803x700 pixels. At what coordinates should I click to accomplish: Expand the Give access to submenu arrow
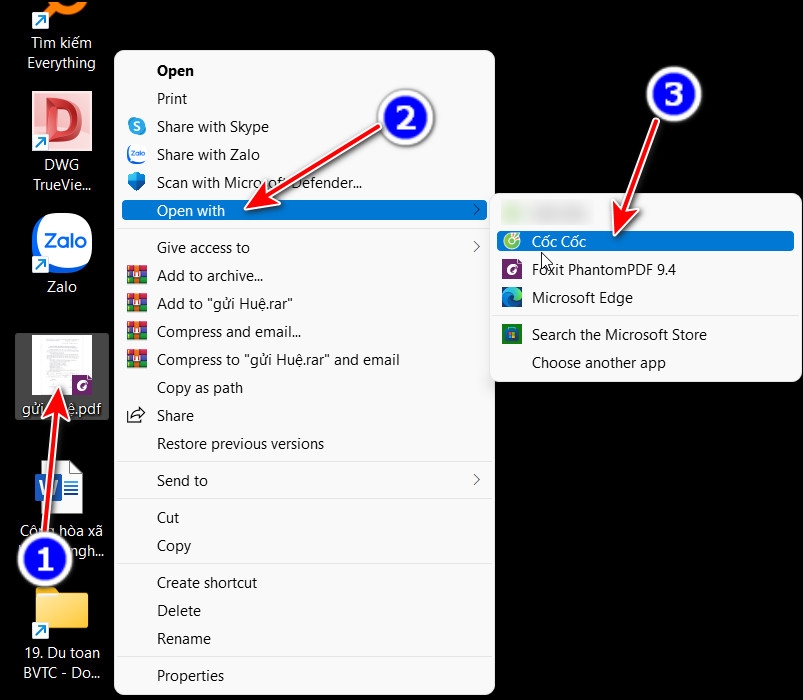pos(477,247)
